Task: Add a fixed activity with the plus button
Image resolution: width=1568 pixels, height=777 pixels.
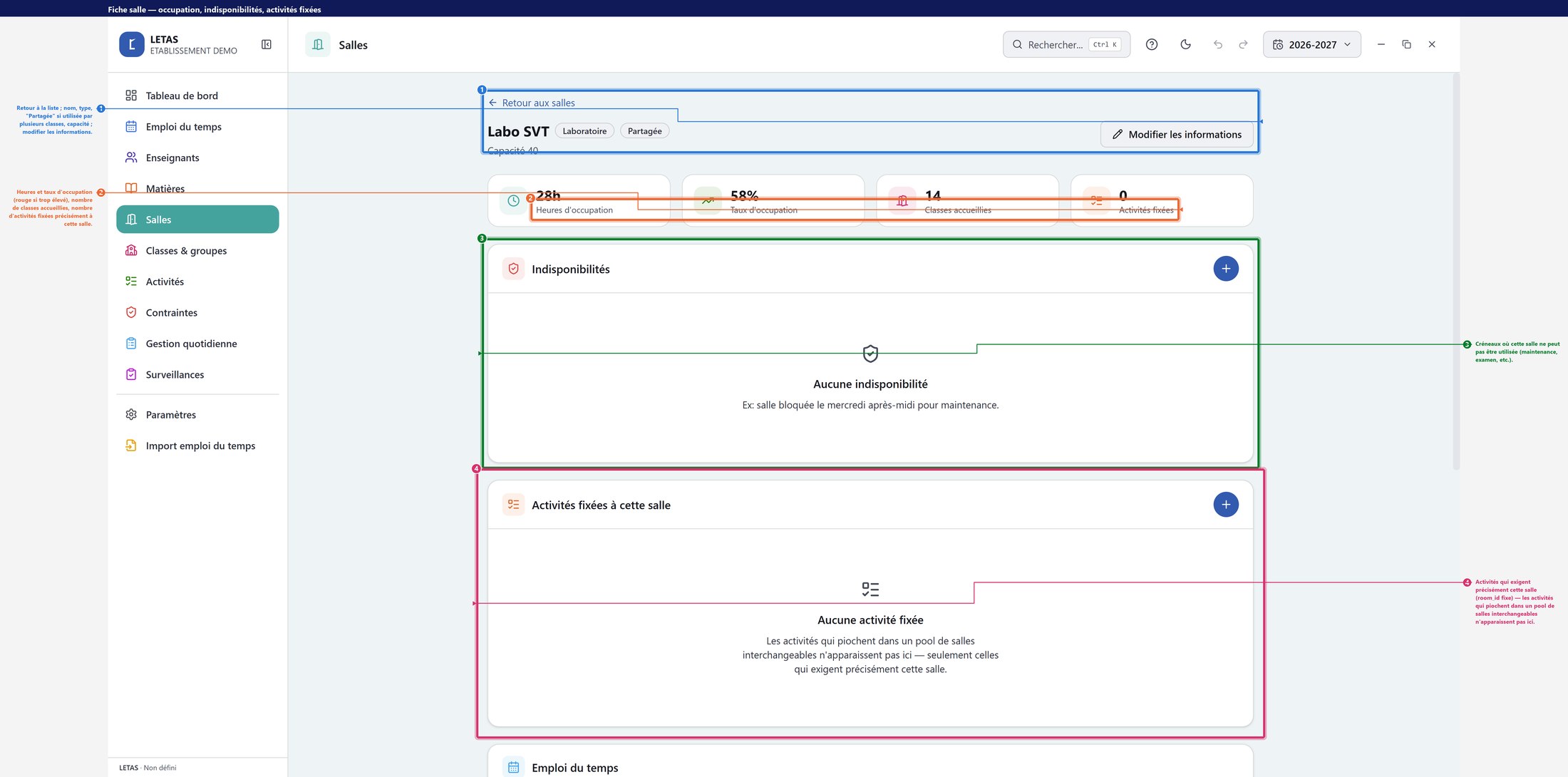Action: (1226, 505)
